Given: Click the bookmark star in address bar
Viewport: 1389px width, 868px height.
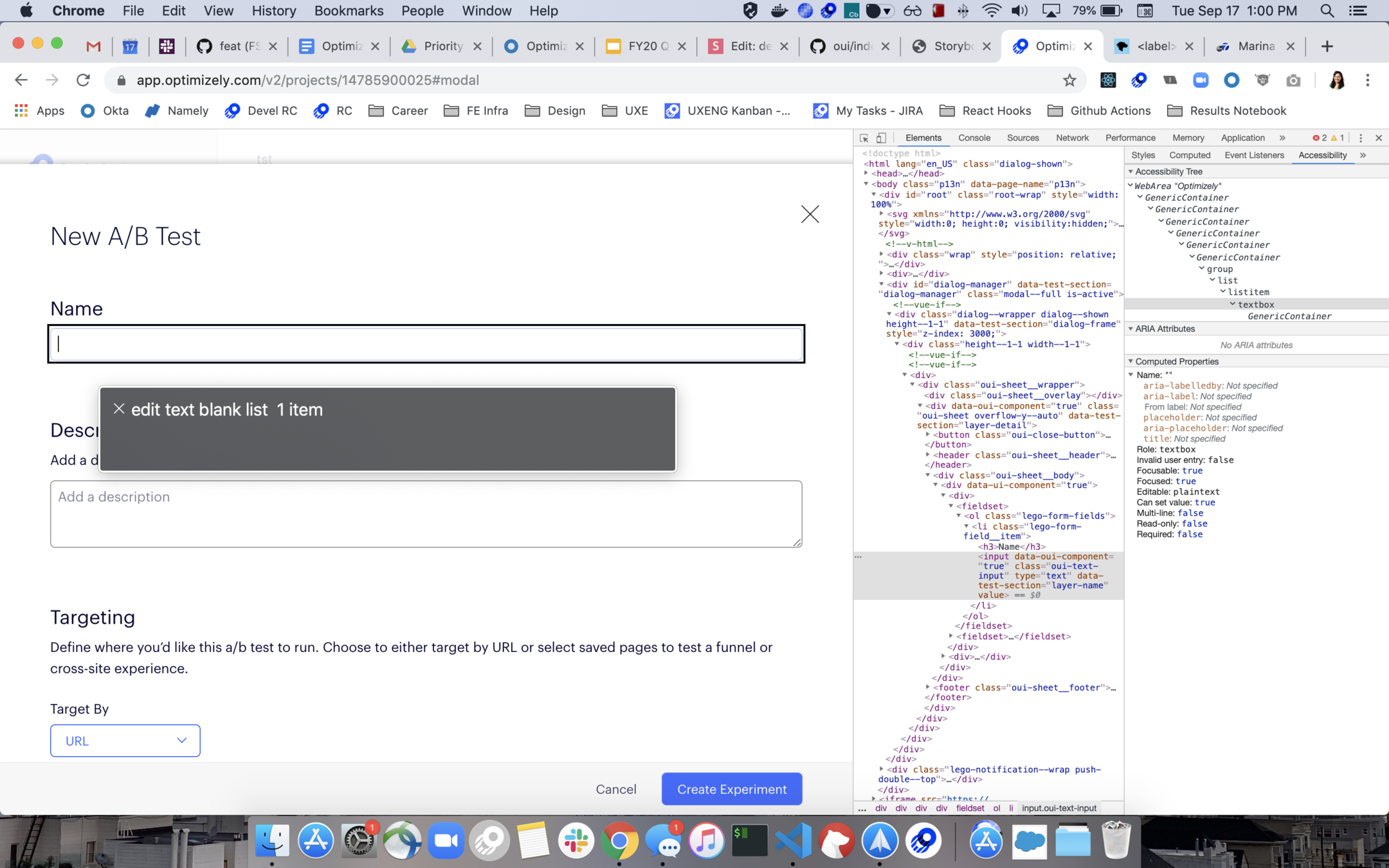Looking at the screenshot, I should [x=1069, y=80].
